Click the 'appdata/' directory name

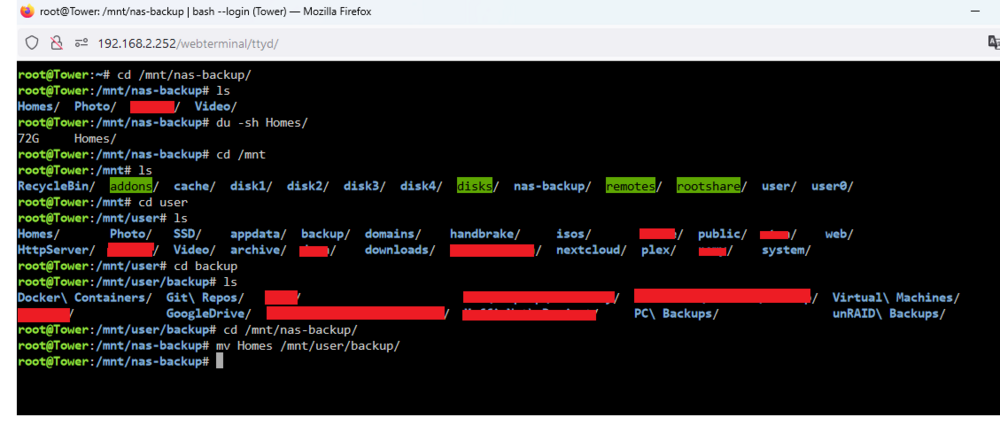coord(258,234)
